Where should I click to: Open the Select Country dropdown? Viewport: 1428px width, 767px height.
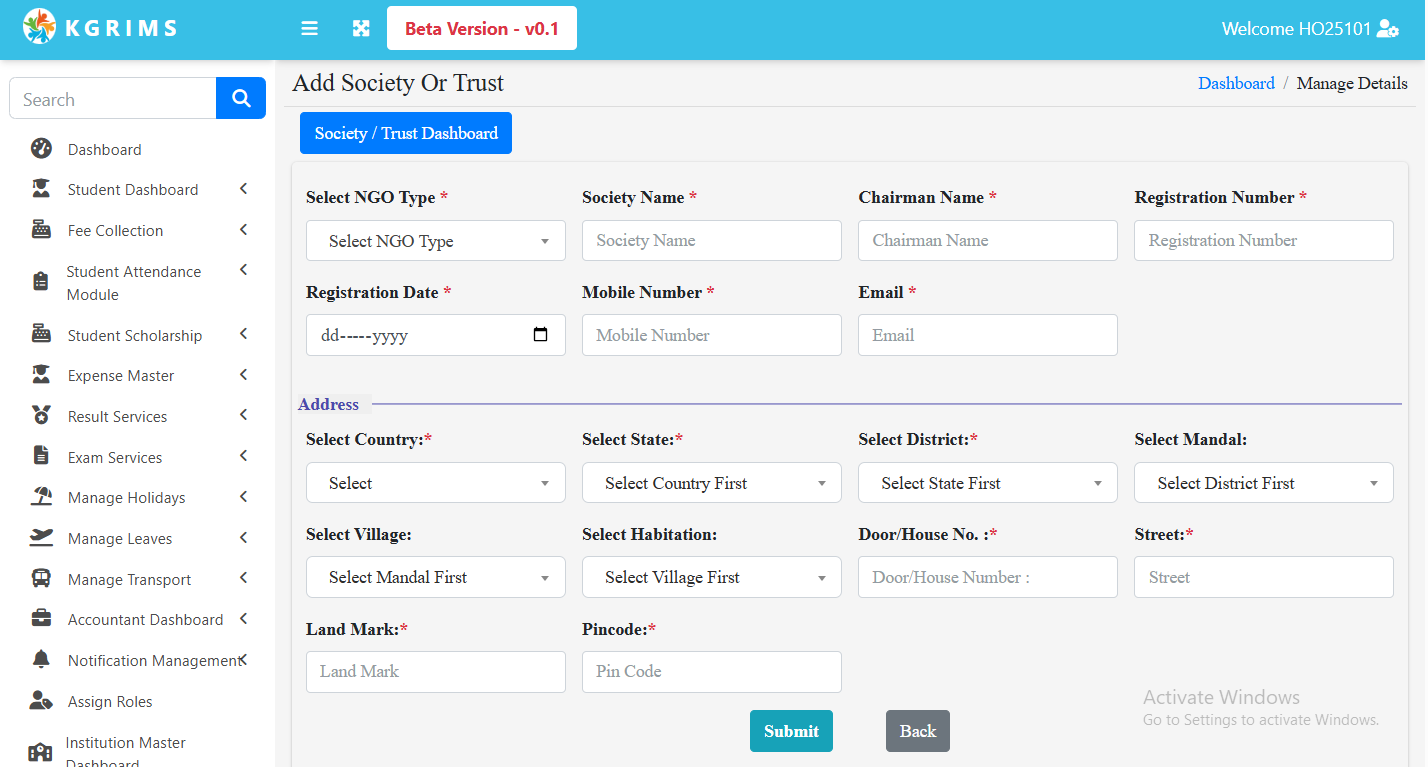tap(435, 483)
